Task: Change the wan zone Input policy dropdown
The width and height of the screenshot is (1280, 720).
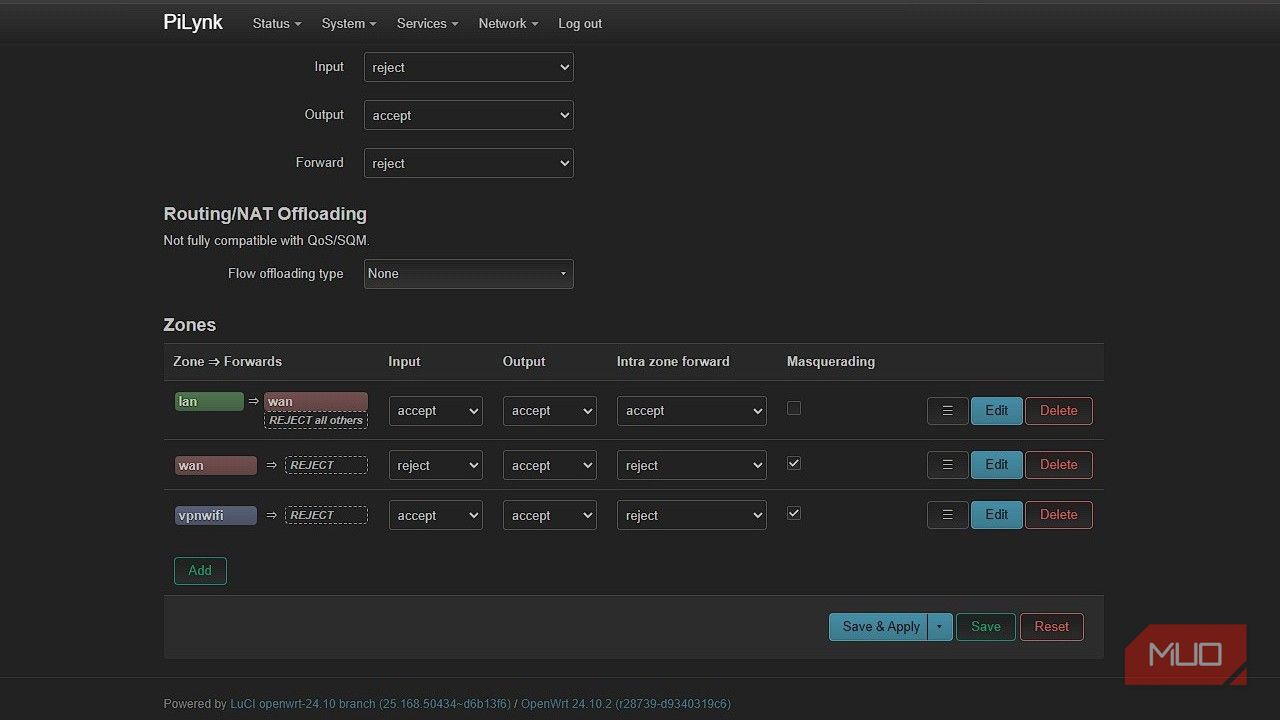Action: (x=435, y=466)
